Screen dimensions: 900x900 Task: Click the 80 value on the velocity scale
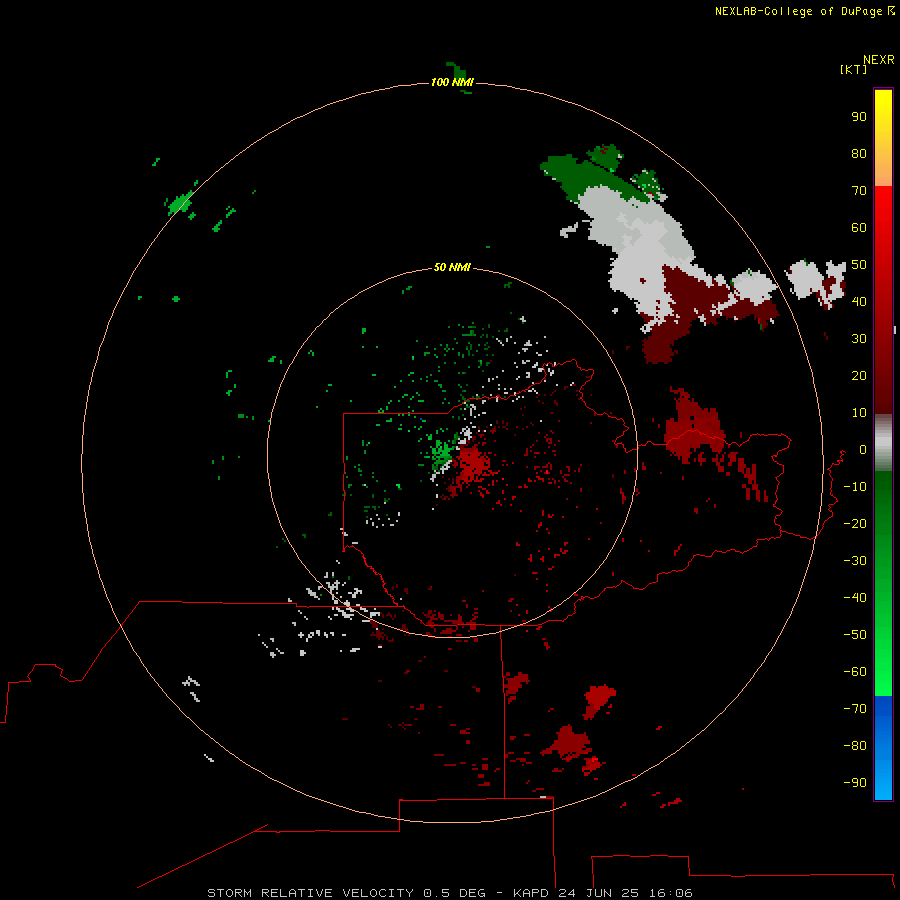859,154
